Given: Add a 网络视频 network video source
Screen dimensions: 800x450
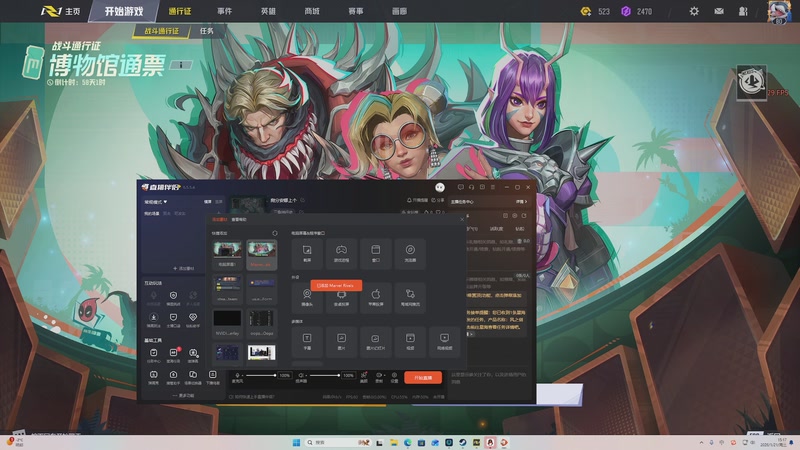Looking at the screenshot, I should coord(444,341).
